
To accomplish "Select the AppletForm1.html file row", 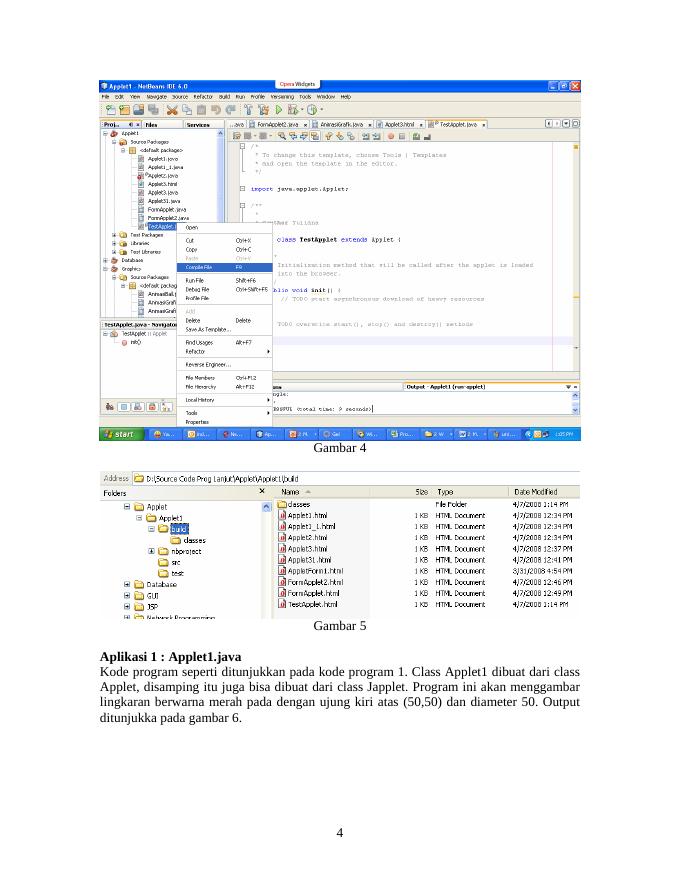I will tap(428, 571).
